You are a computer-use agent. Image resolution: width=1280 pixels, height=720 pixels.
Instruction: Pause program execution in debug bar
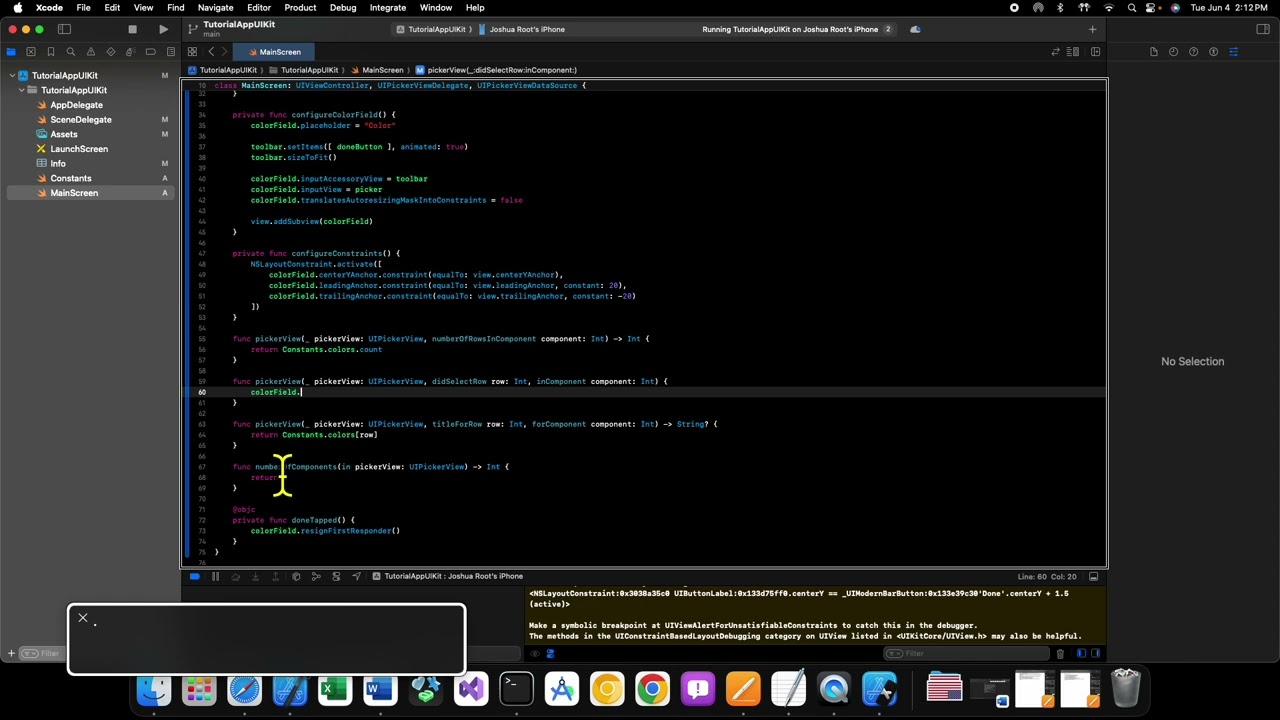tap(215, 576)
